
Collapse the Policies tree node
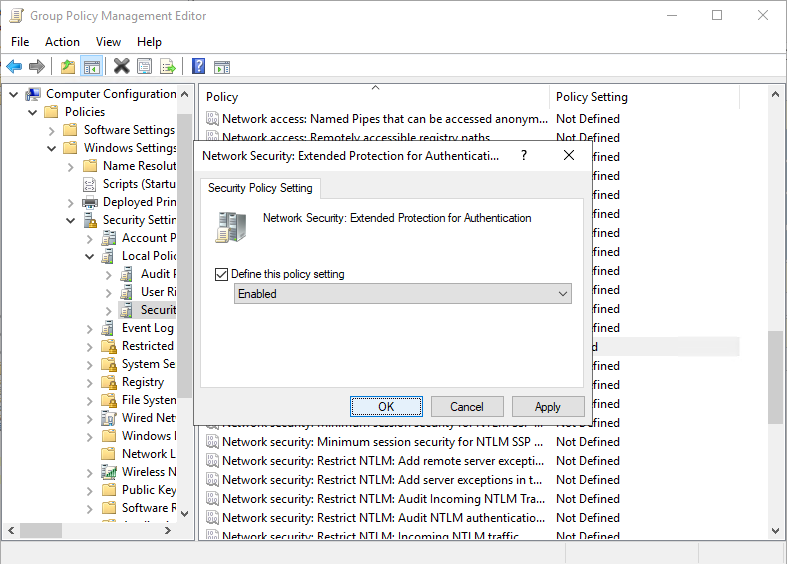(x=33, y=112)
